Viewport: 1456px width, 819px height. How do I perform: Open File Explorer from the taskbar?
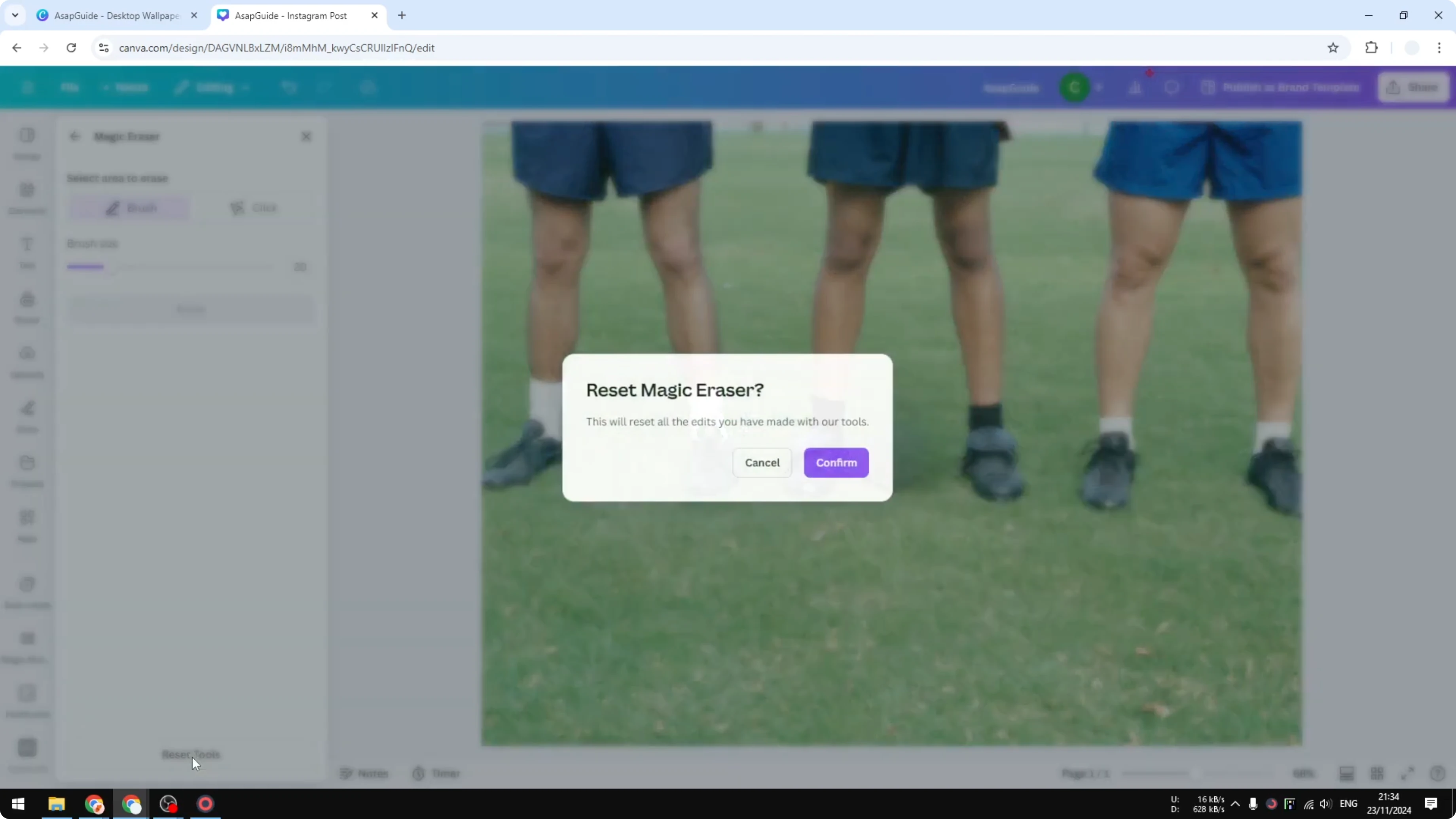[x=56, y=804]
